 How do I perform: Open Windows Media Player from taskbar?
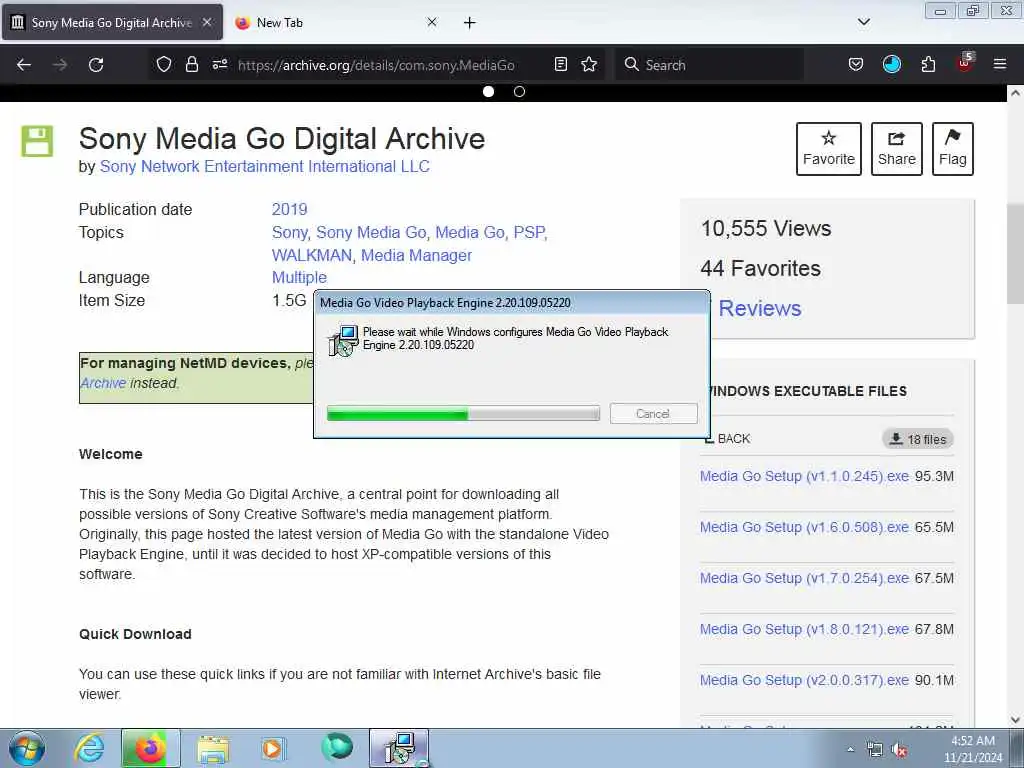click(273, 748)
